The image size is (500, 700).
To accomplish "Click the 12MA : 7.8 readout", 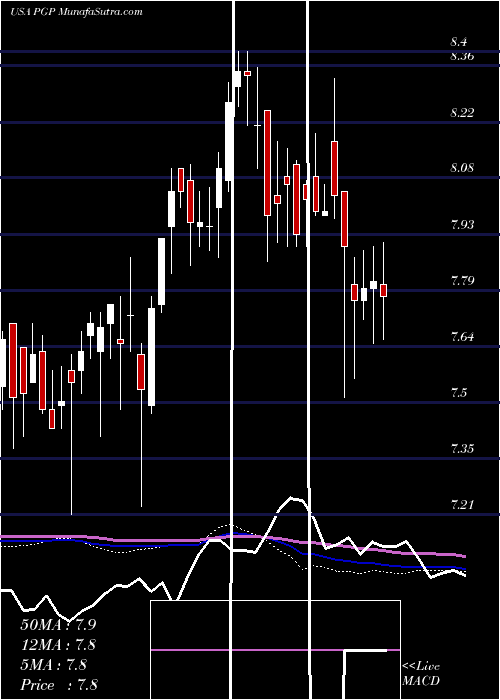I will point(58,645).
